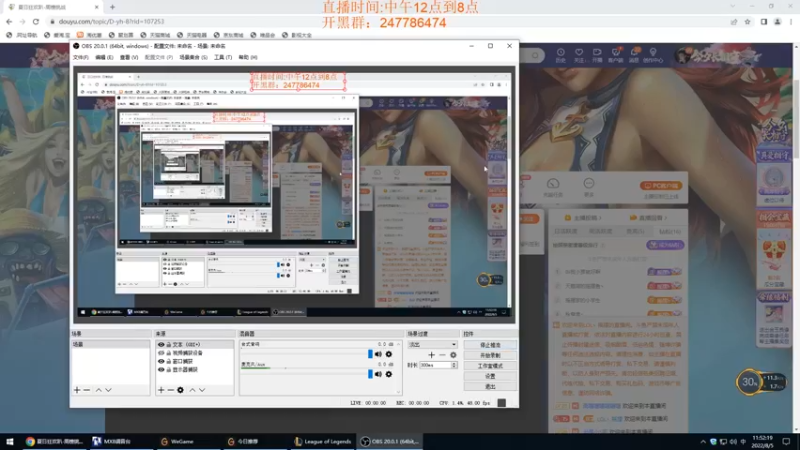The width and height of the screenshot is (800, 450).
Task: Move source up in sources list
Action: (x=192, y=390)
